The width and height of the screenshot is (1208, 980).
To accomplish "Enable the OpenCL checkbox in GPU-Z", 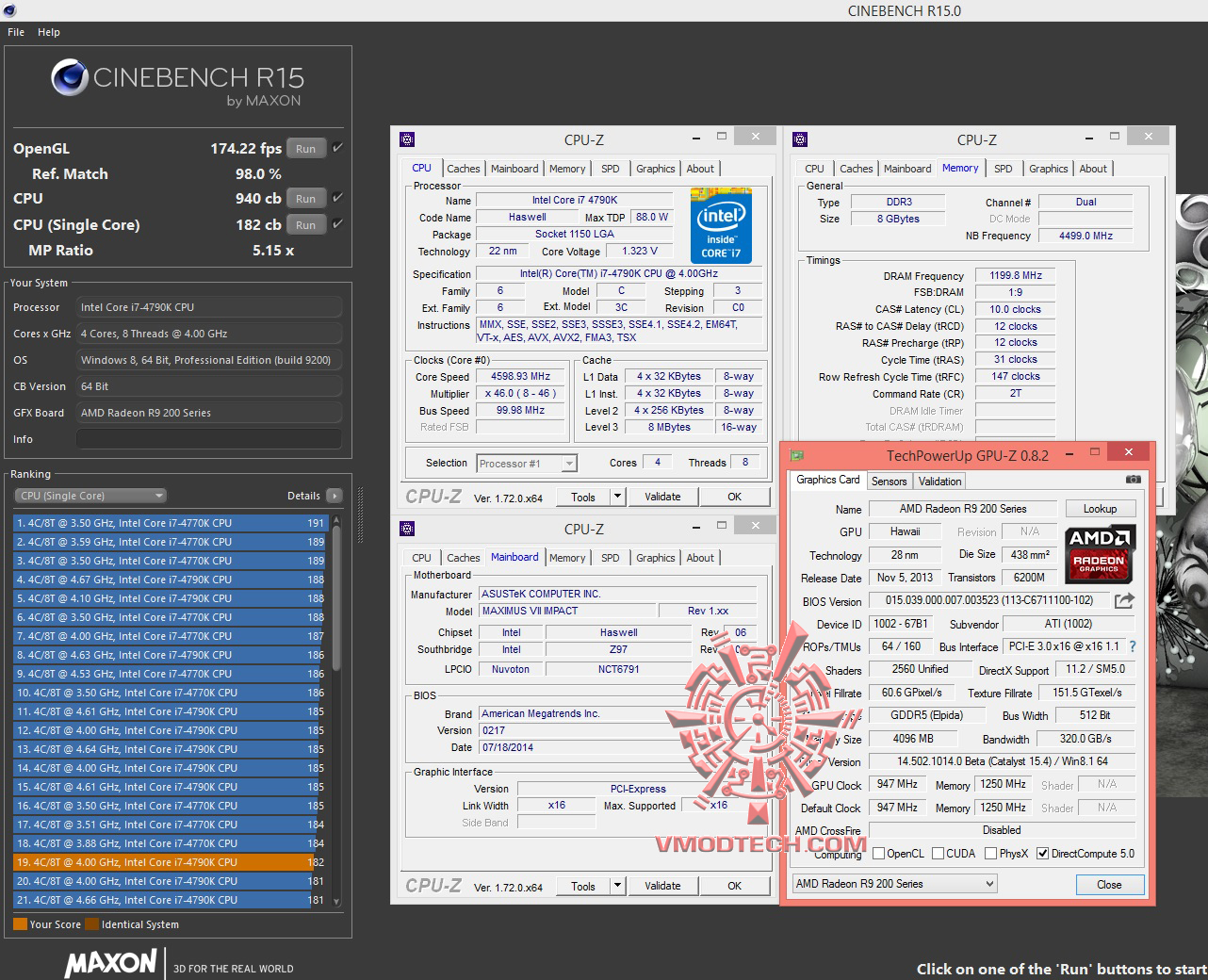I will click(x=879, y=854).
